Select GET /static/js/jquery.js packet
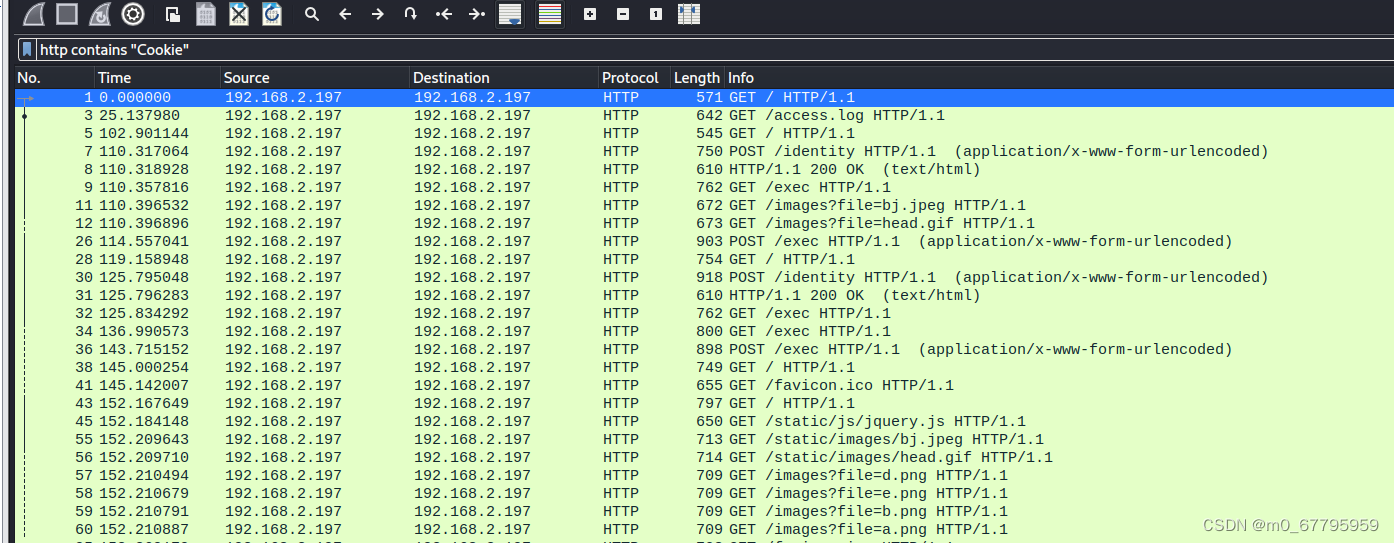The height and width of the screenshot is (543, 1394). 704,422
